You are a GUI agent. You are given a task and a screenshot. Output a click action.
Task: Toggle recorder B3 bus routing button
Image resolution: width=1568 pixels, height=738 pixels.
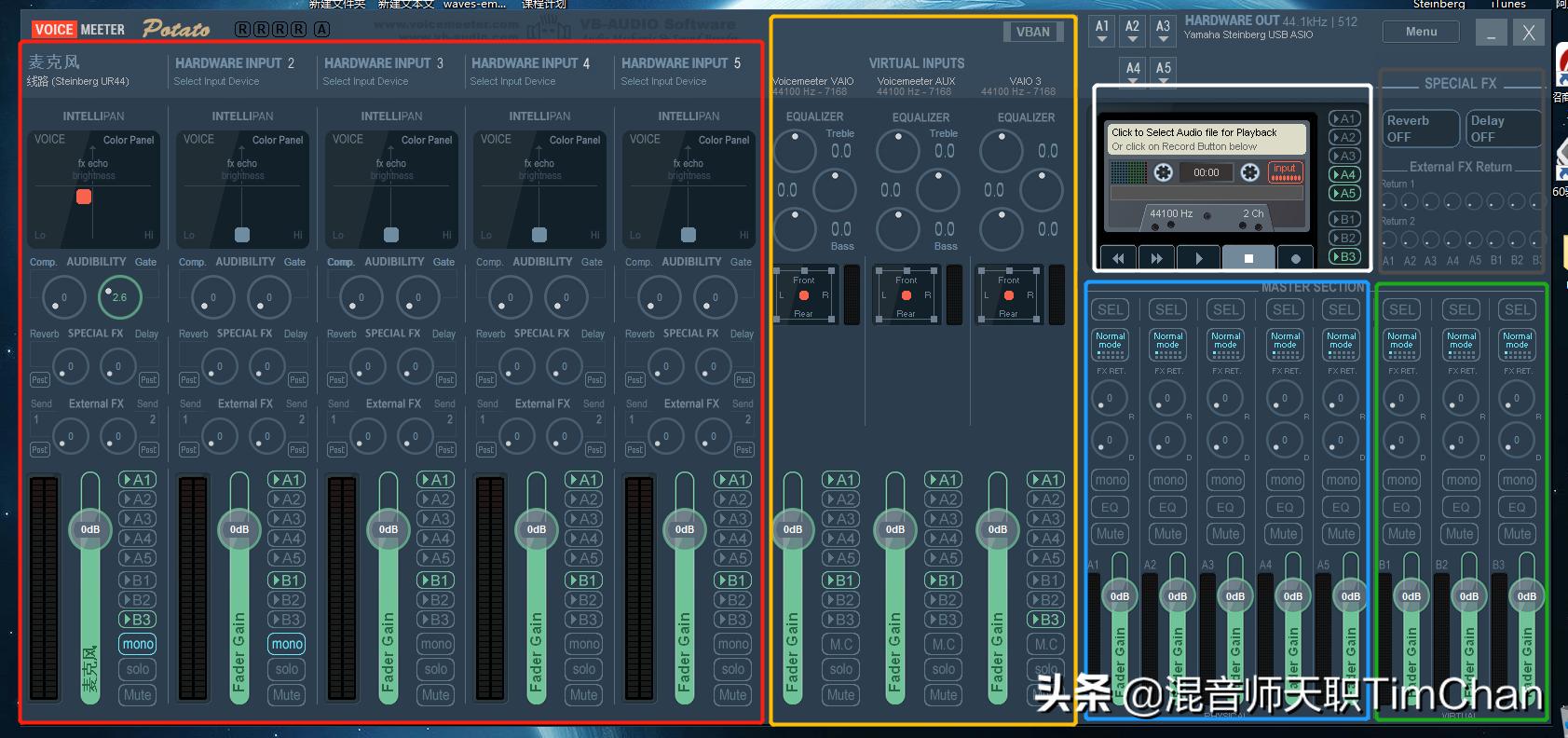[1343, 256]
